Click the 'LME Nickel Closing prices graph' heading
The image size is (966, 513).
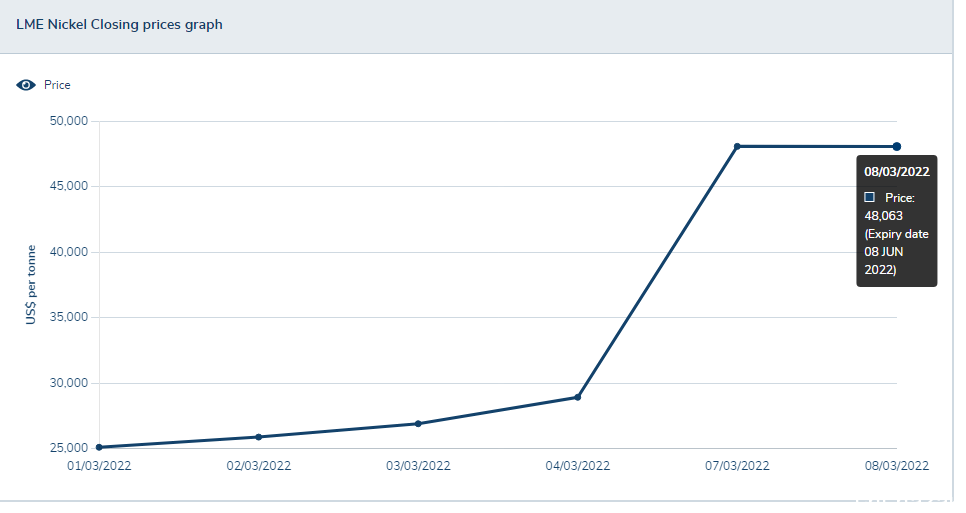120,25
